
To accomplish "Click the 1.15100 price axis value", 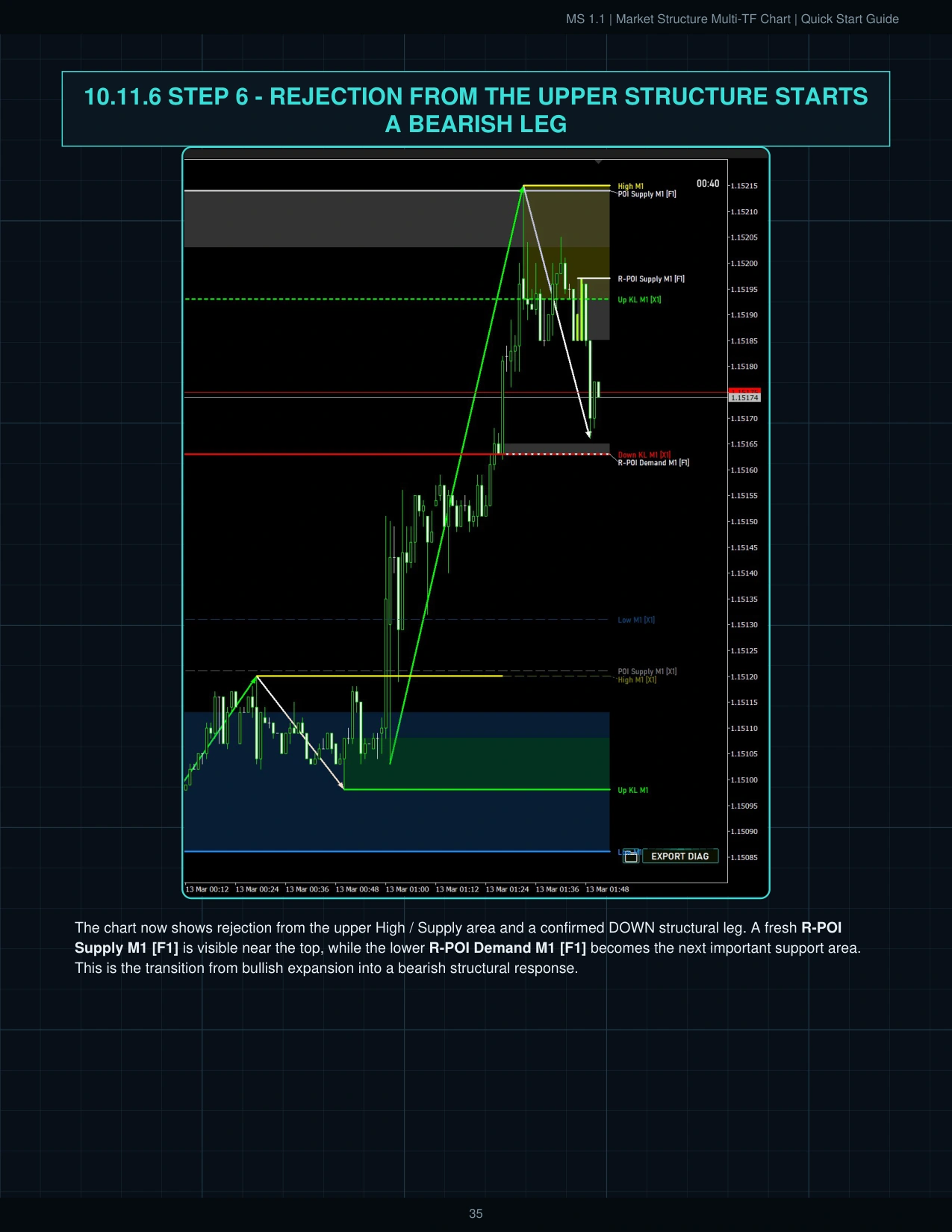I will click(x=744, y=780).
